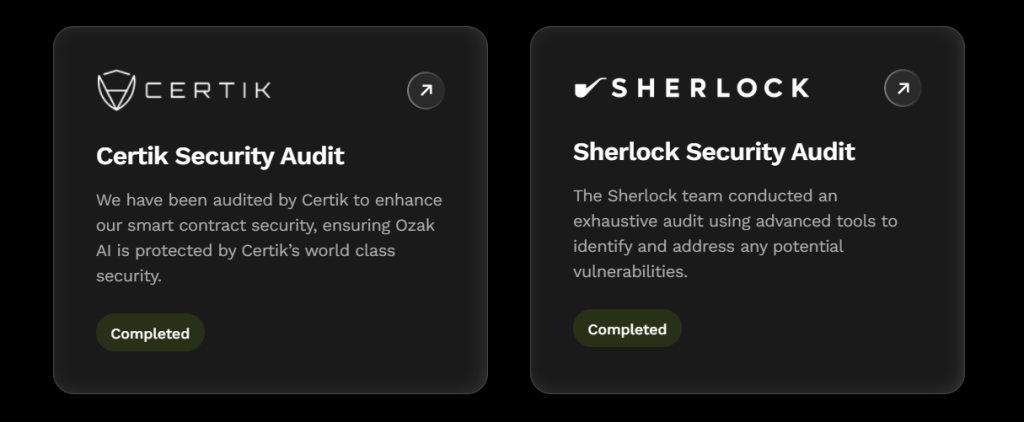Viewport: 1024px width, 422px height.
Task: Click the SHERLOCK wordmark text
Action: 709,88
